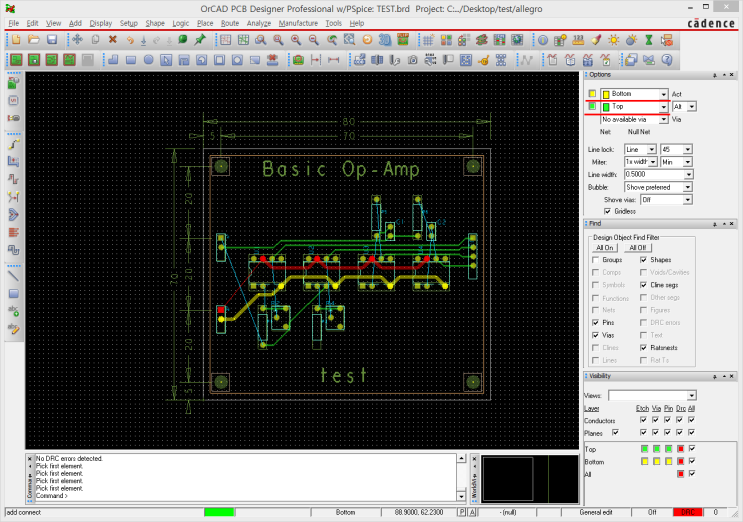This screenshot has width=743, height=522.
Task: Click the blue rectangle shape icon
Action: click(x=131, y=60)
